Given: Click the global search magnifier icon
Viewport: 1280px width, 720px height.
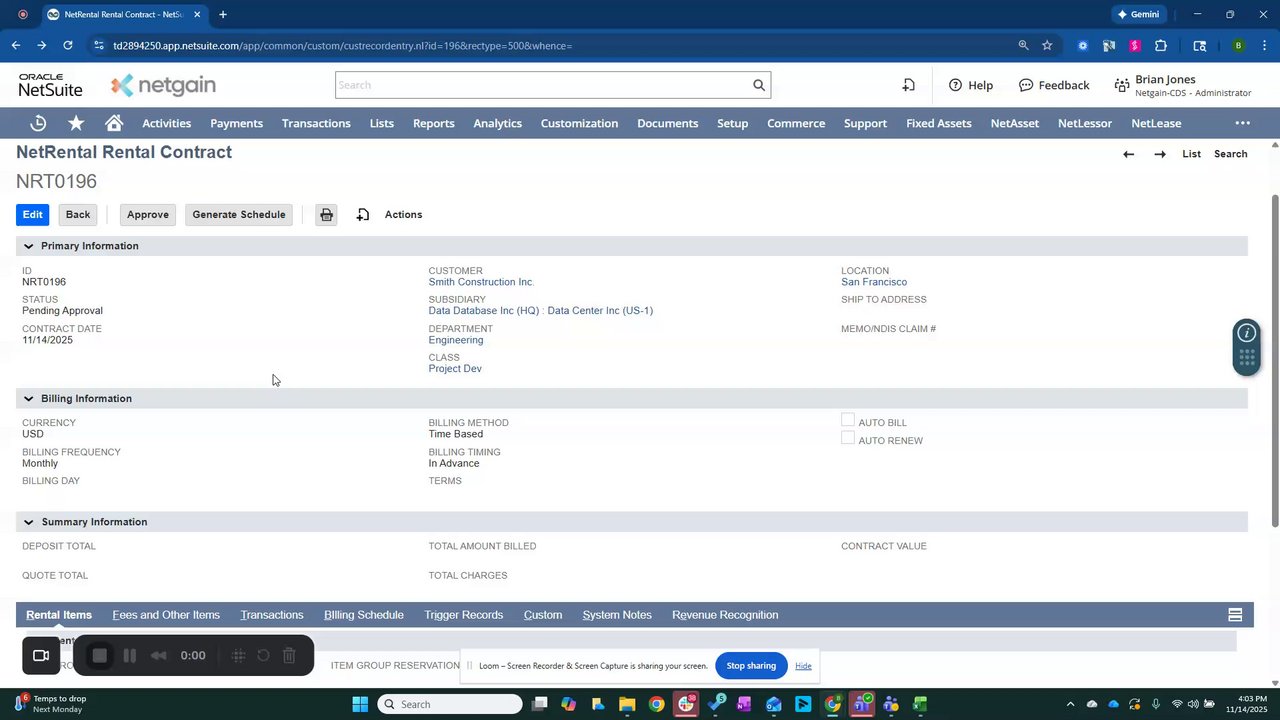Looking at the screenshot, I should tap(759, 85).
